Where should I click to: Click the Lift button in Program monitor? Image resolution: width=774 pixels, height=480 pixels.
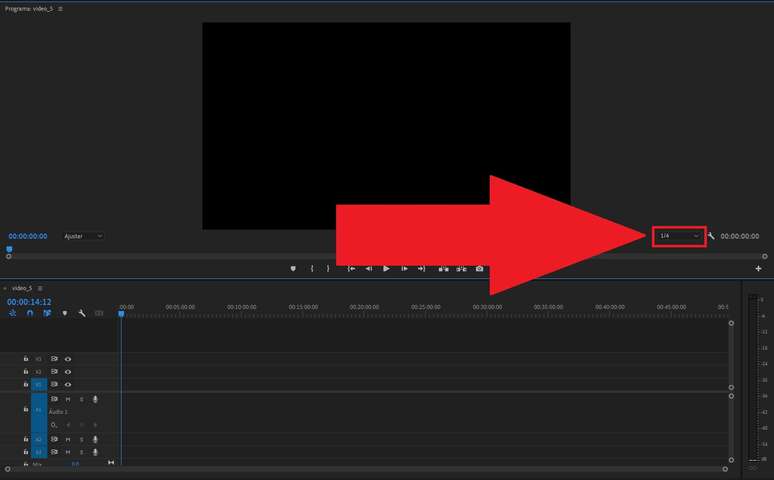(x=444, y=269)
